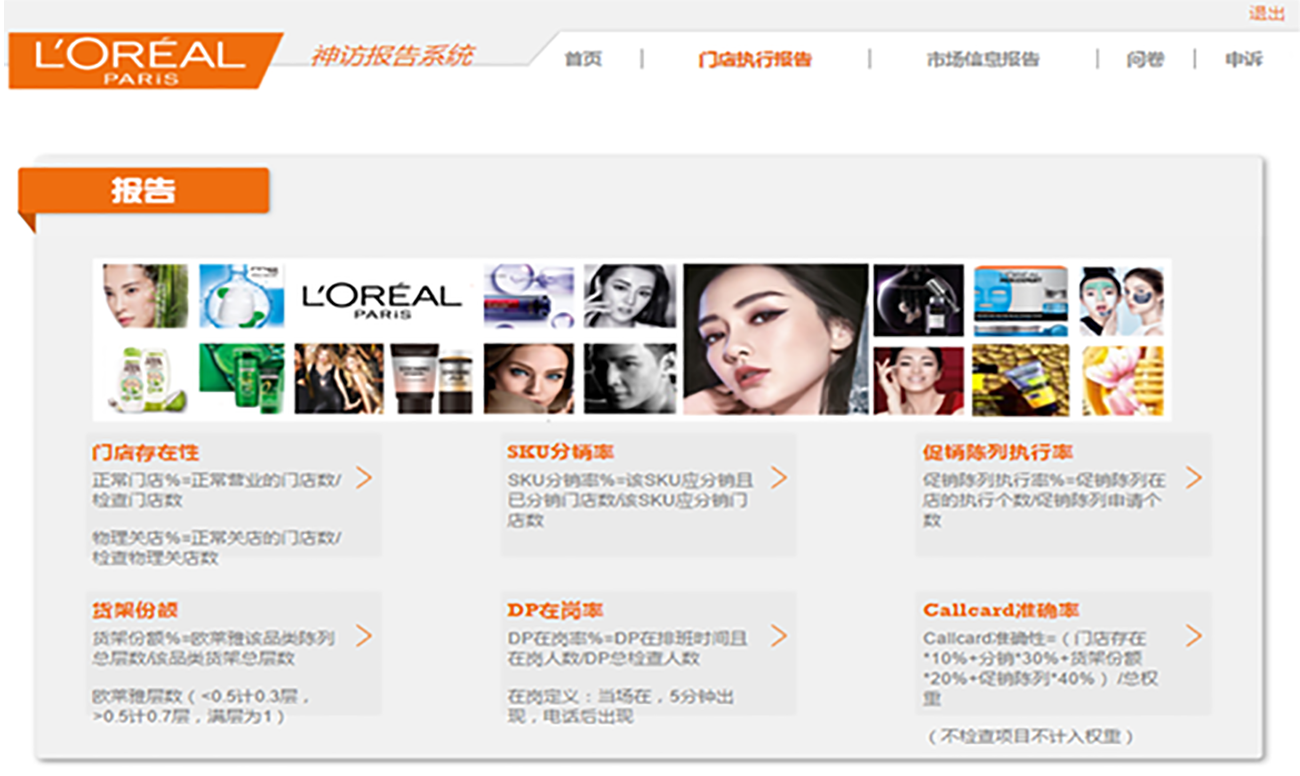Select the woman in red thumbnail

(x=918, y=381)
